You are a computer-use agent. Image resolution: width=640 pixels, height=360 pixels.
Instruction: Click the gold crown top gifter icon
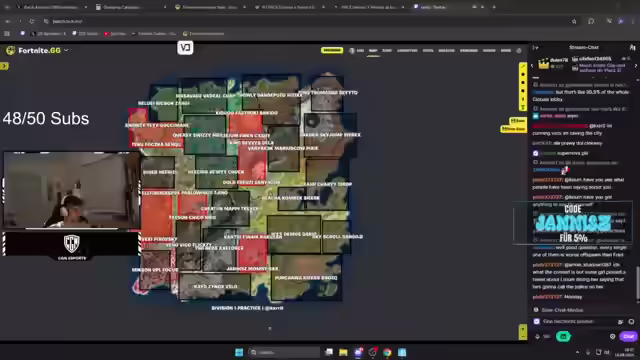pos(543,63)
